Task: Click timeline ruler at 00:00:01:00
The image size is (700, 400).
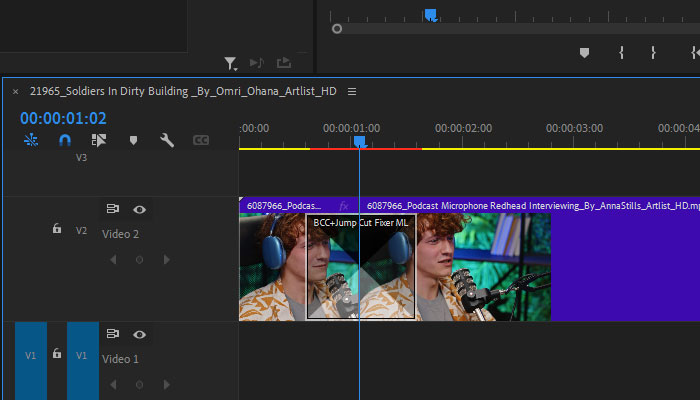Action: [x=351, y=129]
